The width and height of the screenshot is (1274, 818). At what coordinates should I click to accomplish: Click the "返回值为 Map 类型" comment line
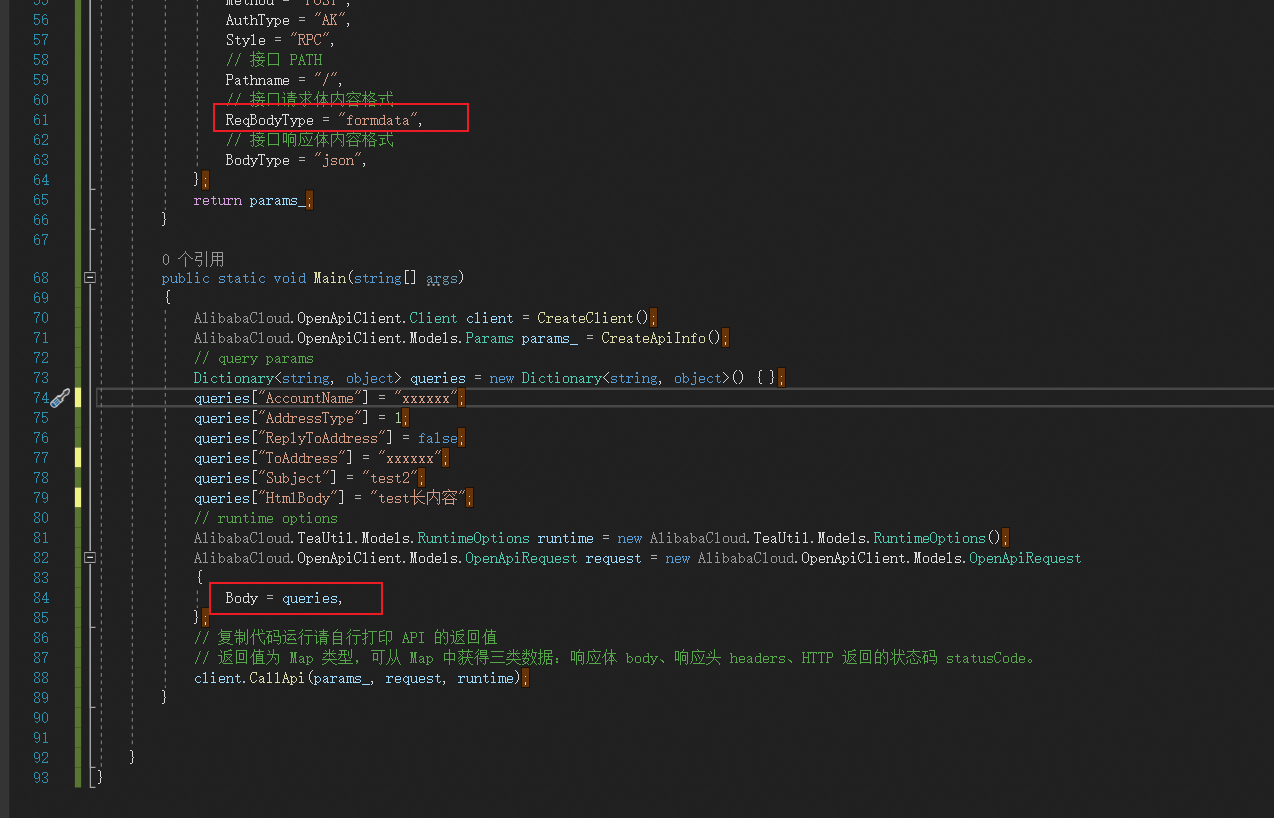tap(615, 658)
